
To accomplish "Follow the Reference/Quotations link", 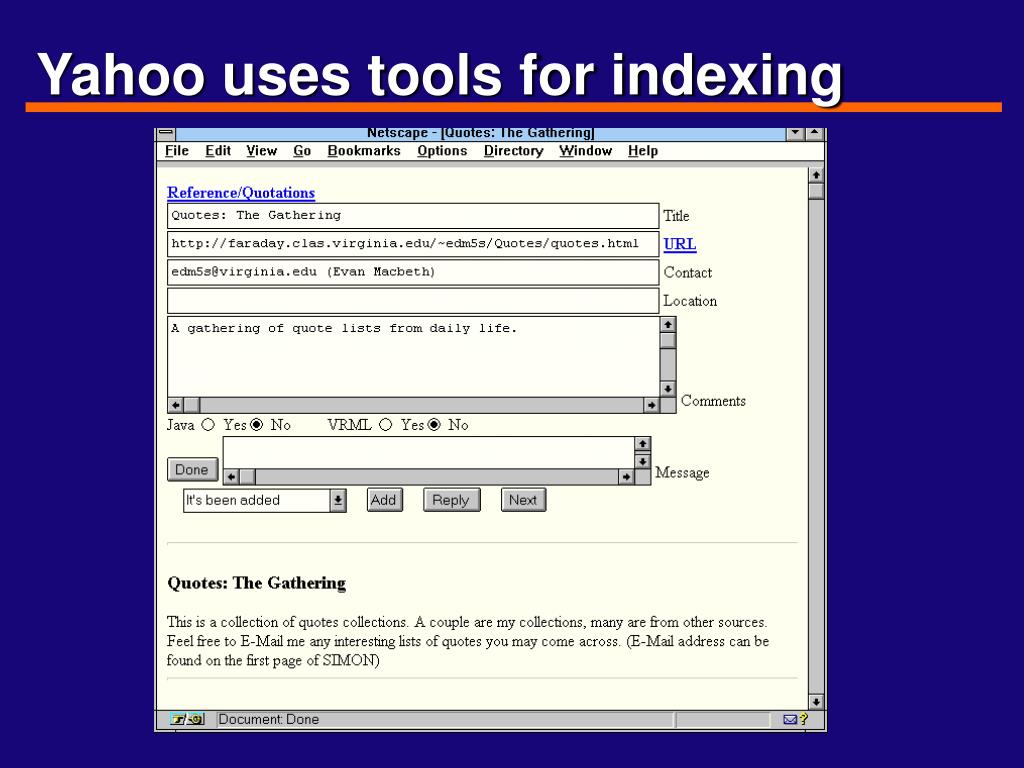I will [240, 193].
